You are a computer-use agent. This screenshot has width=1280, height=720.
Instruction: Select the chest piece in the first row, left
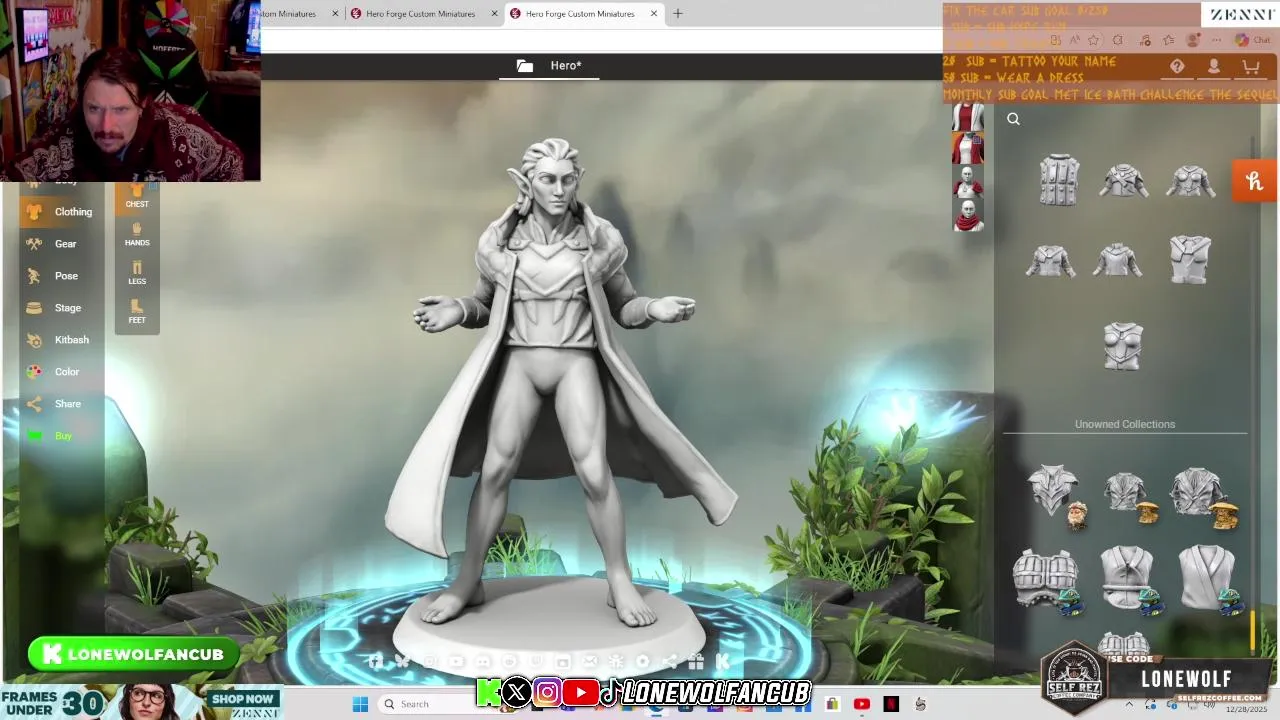click(1059, 181)
